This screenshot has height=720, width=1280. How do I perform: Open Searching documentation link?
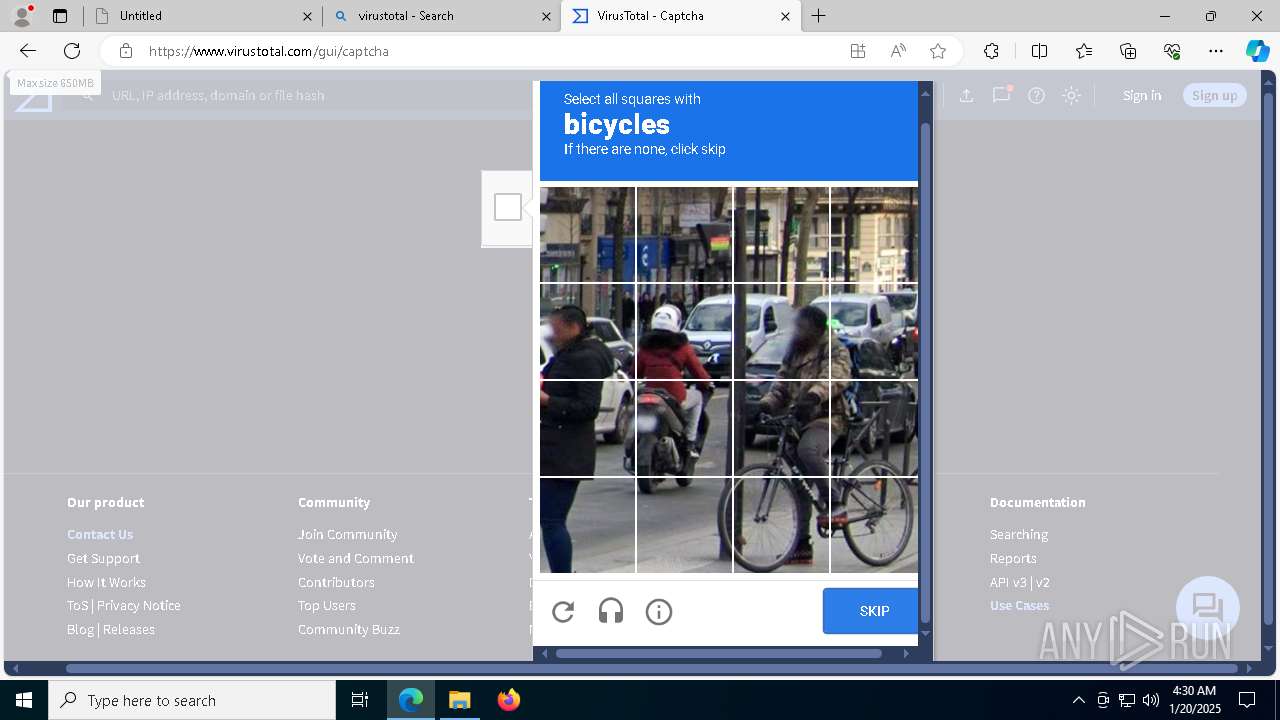[x=1019, y=534]
